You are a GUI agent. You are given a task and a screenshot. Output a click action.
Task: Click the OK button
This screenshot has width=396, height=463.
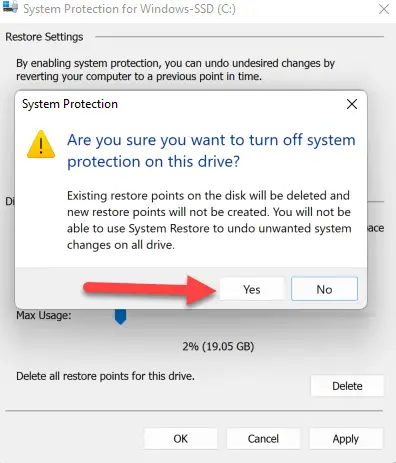(x=181, y=439)
